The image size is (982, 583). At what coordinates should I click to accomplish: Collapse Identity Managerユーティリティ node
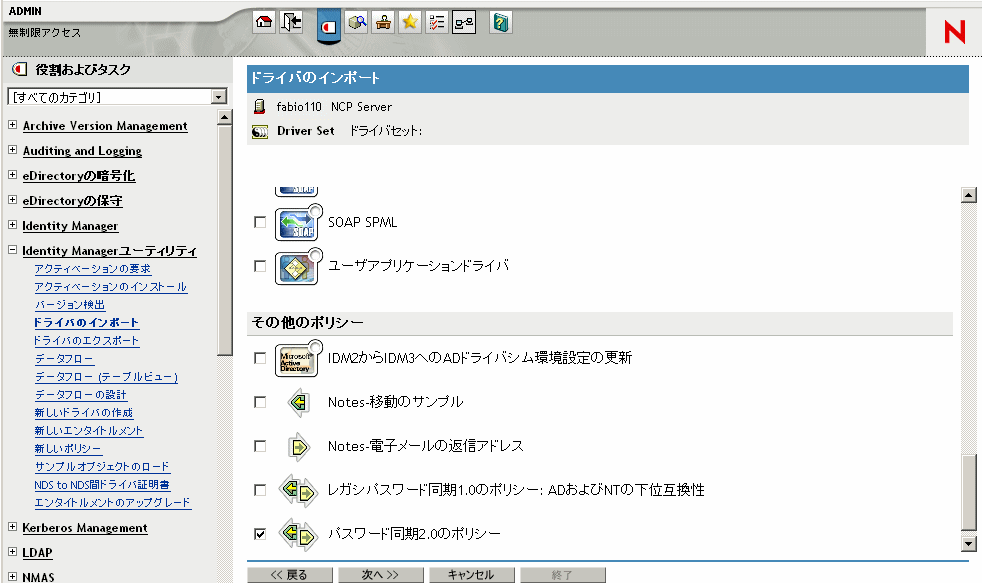13,250
